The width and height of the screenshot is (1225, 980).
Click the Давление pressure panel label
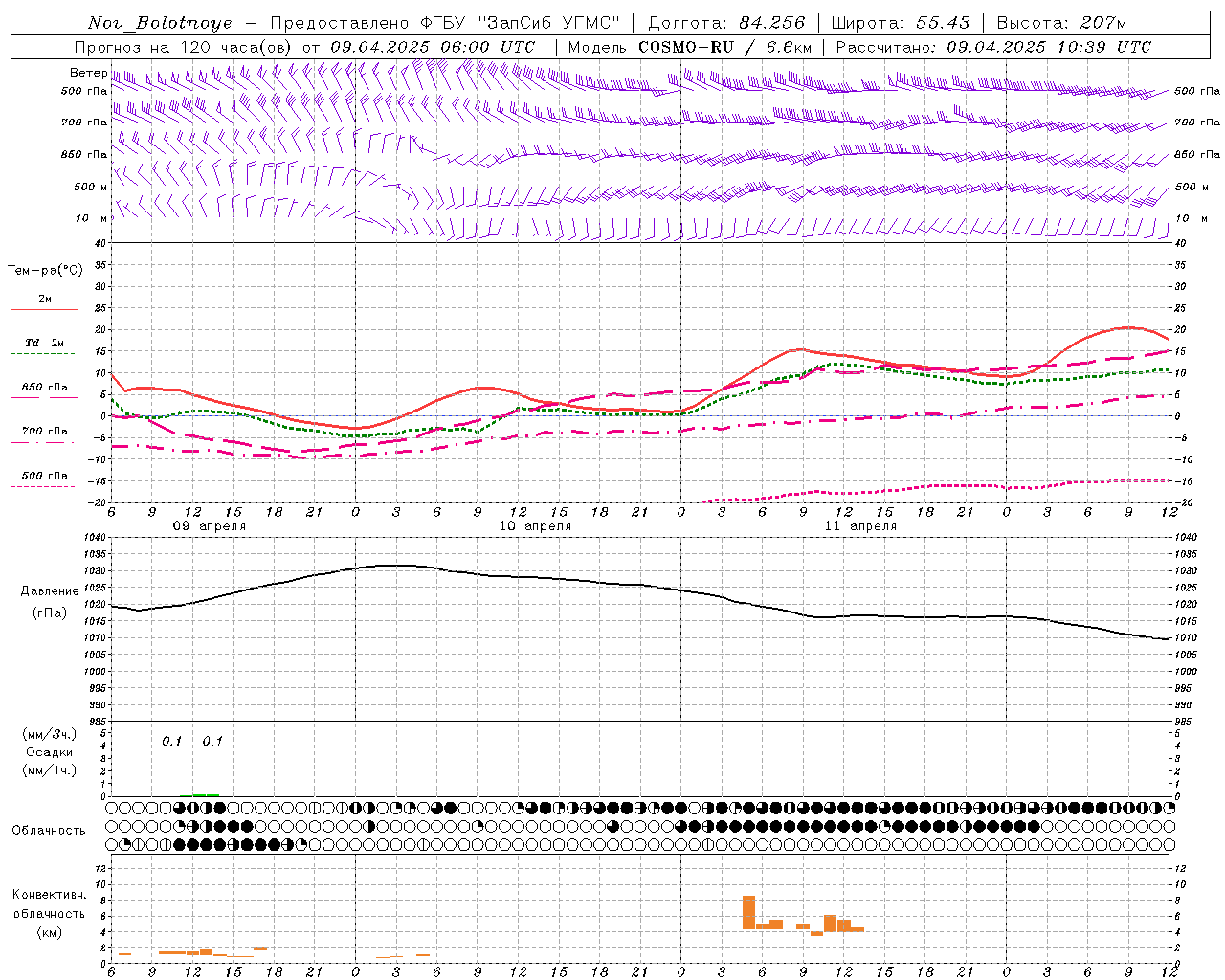50,591
